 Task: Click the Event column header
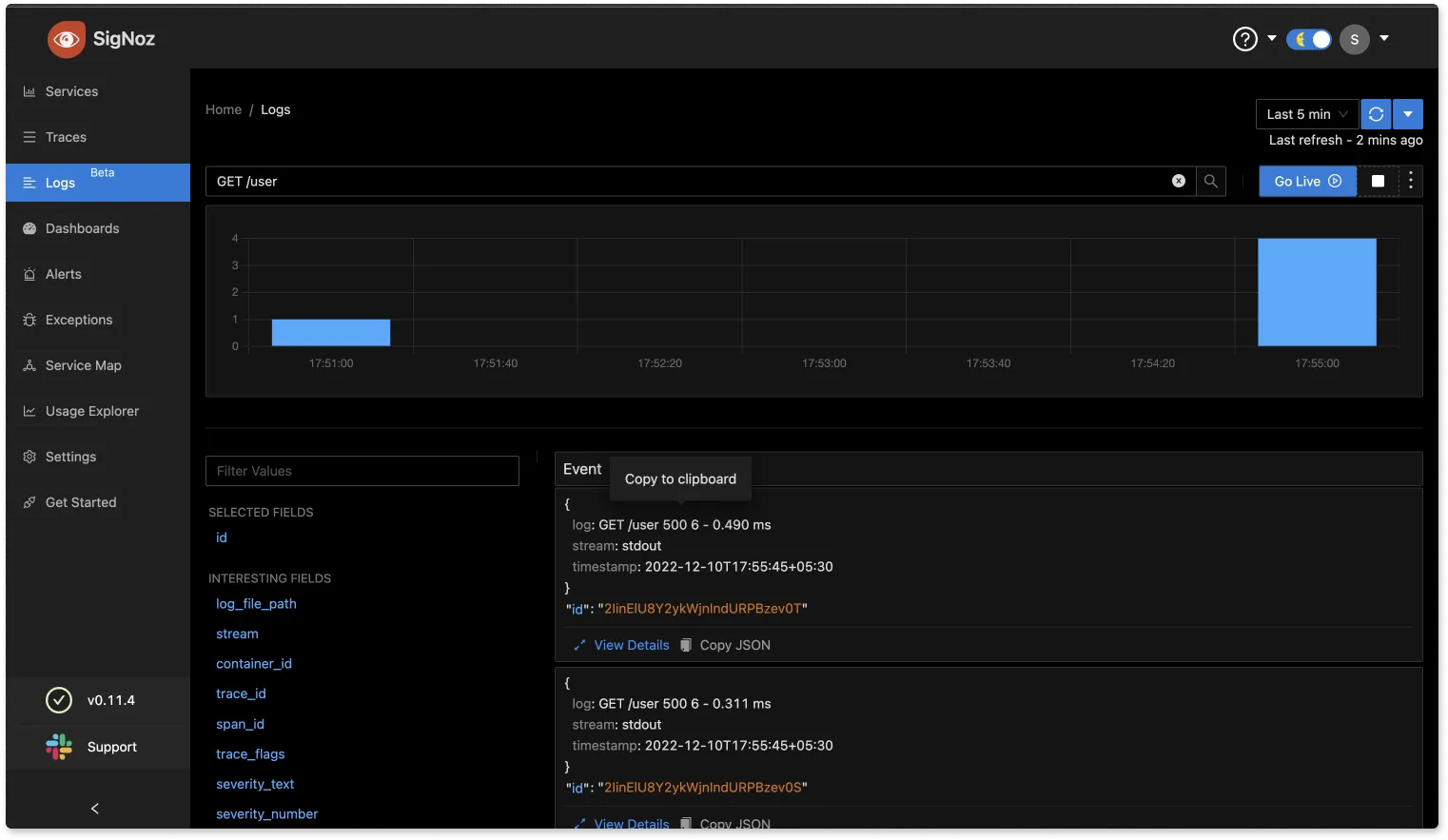click(582, 469)
